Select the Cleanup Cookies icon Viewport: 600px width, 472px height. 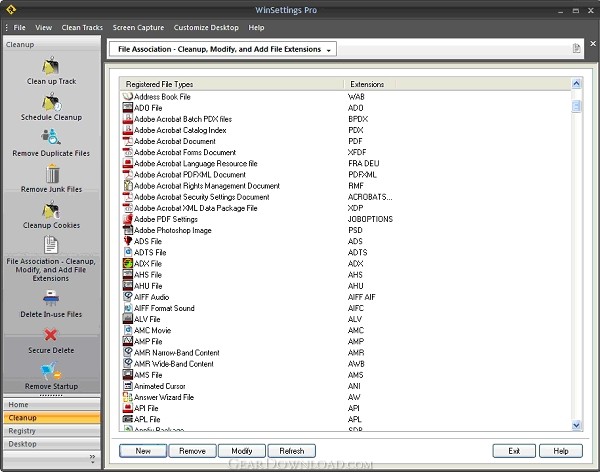[x=51, y=211]
